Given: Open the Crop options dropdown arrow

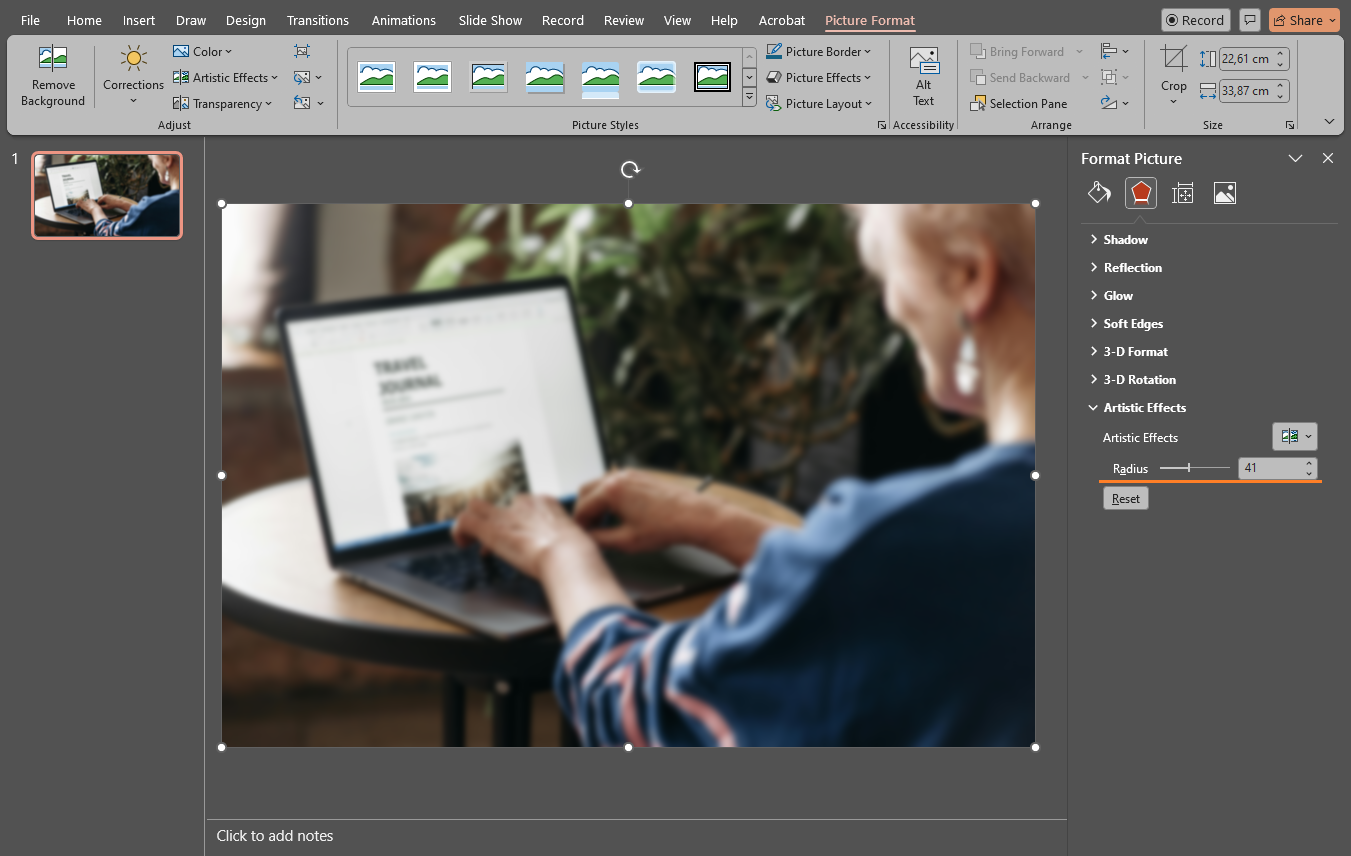Looking at the screenshot, I should coord(1174,101).
